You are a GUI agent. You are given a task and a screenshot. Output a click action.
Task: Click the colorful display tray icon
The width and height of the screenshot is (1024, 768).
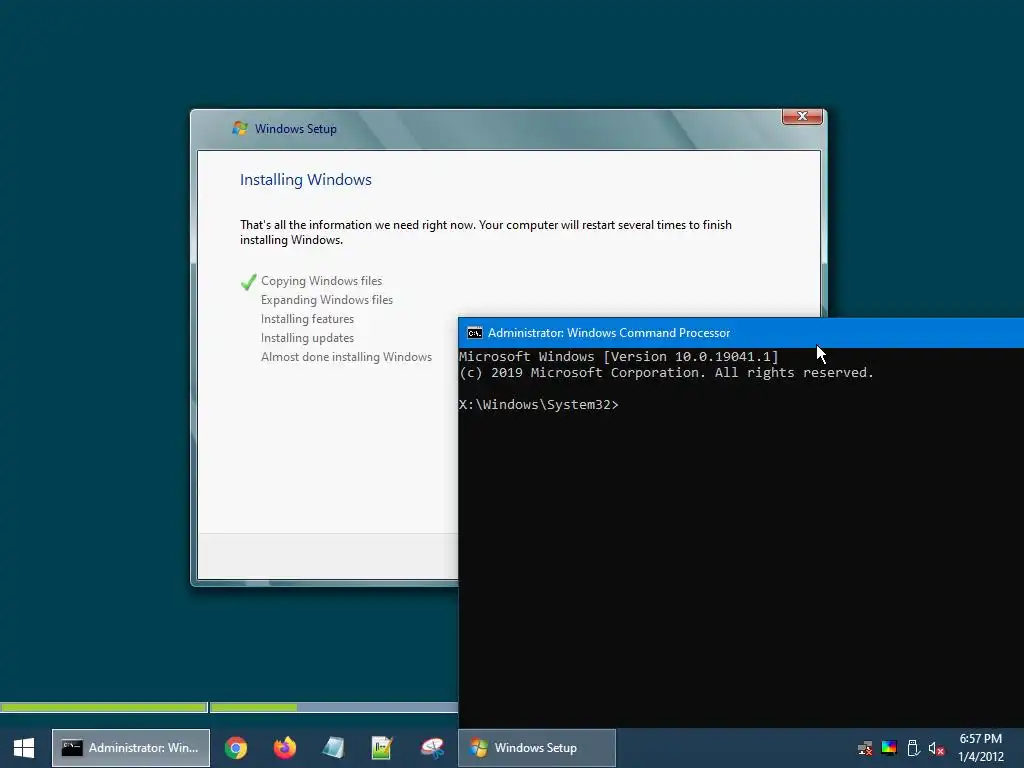889,748
